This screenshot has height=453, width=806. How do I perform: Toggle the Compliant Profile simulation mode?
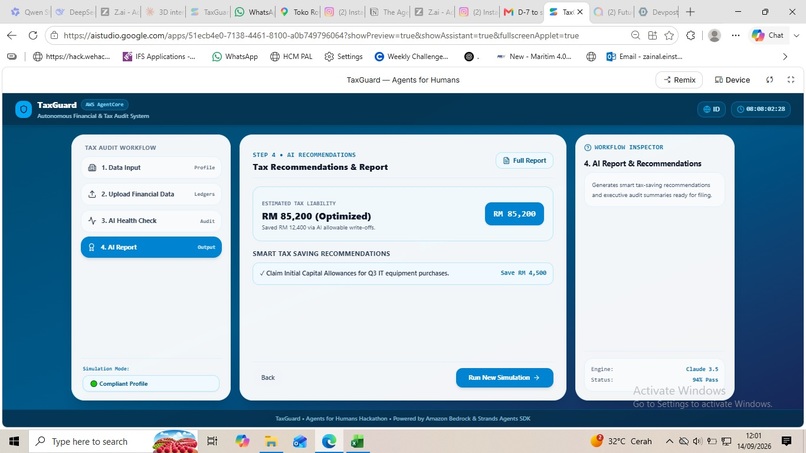(x=151, y=384)
